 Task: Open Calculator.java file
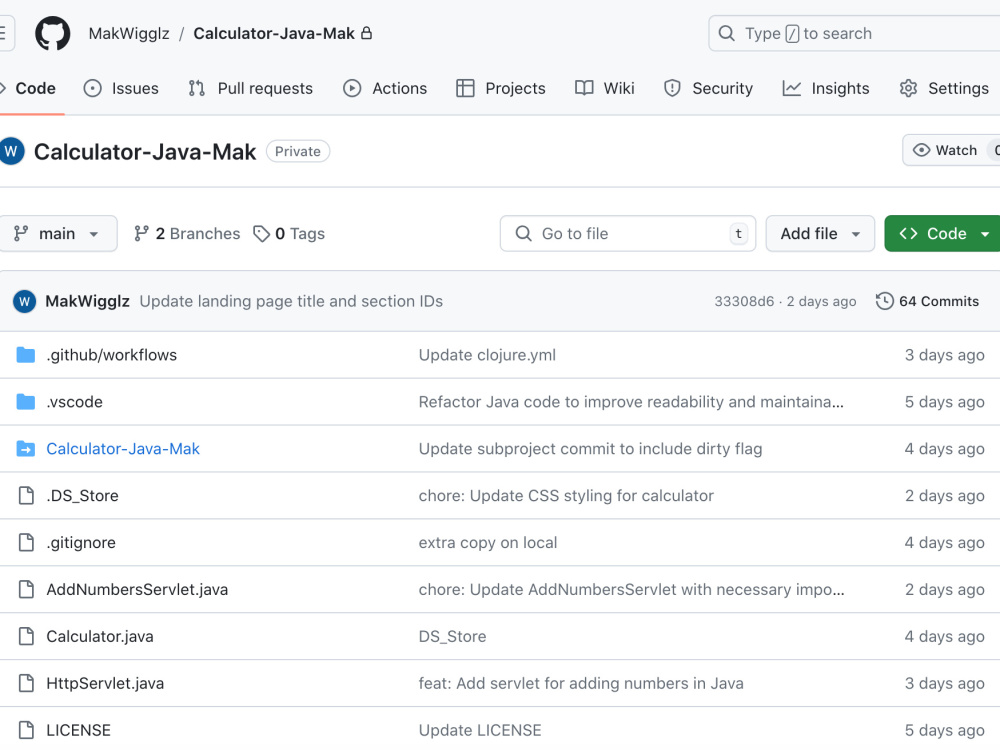100,636
